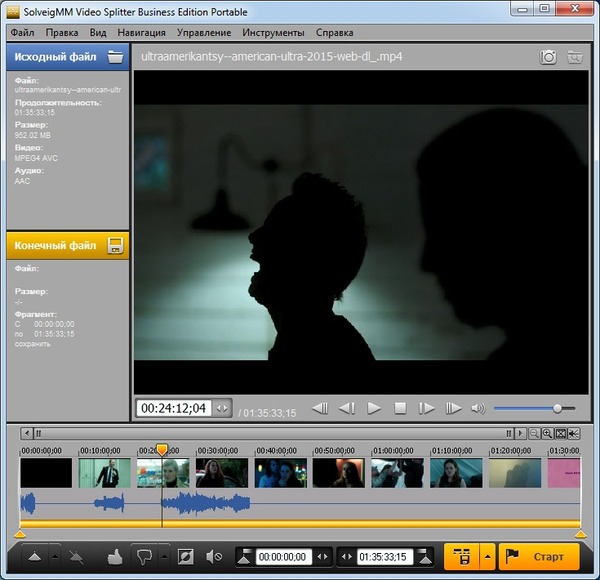Click the open source file folder icon
This screenshot has height=580, width=600.
click(116, 57)
